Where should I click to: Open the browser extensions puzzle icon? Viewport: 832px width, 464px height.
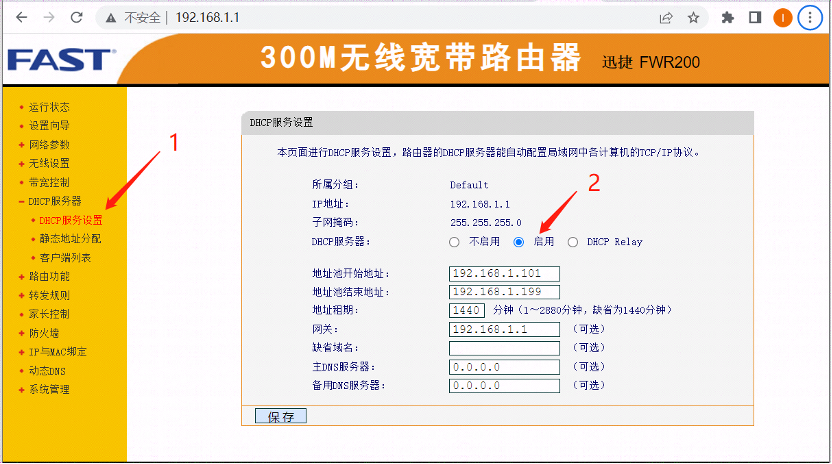tap(727, 18)
